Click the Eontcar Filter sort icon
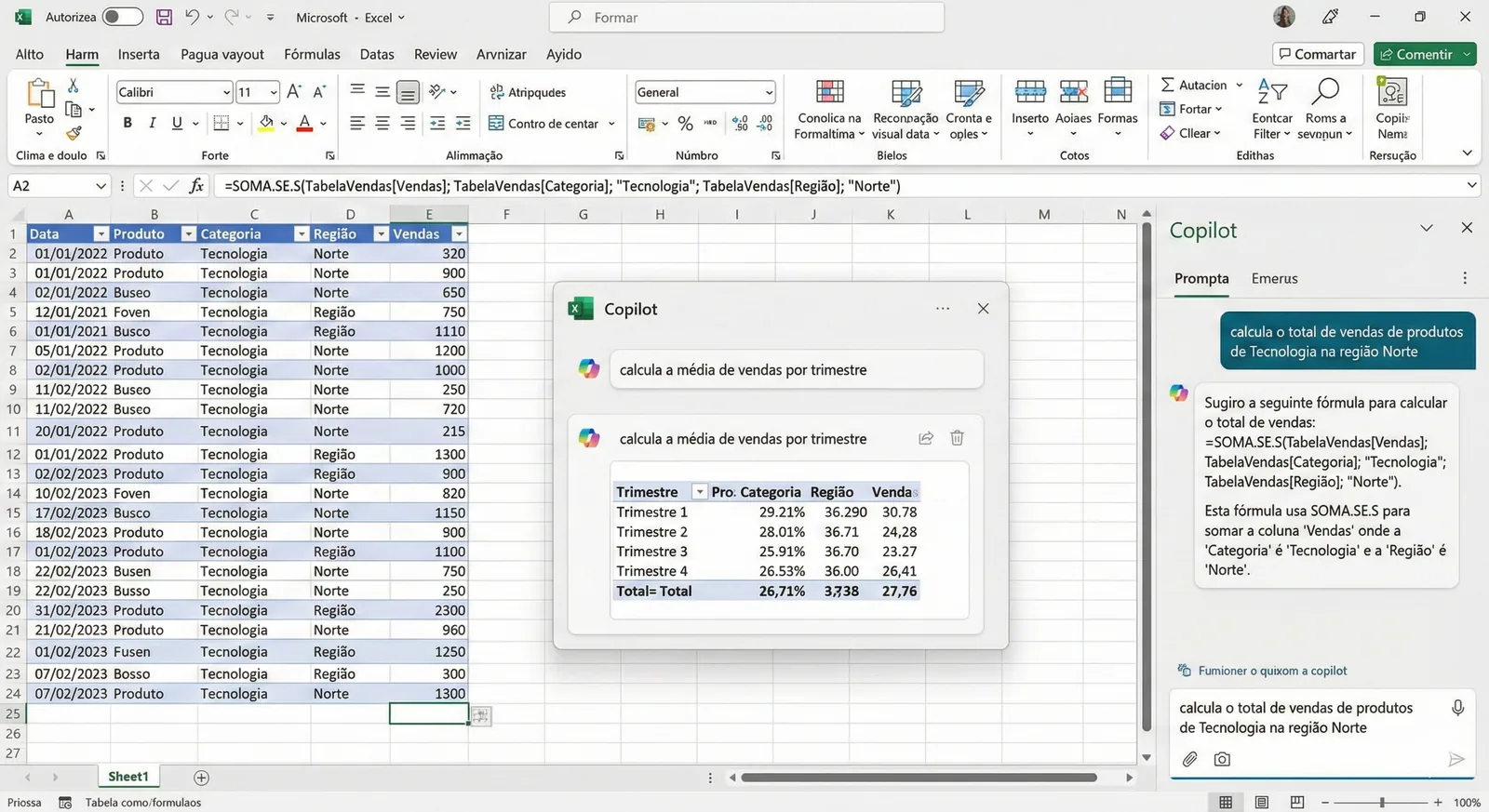1489x812 pixels. point(1272,92)
